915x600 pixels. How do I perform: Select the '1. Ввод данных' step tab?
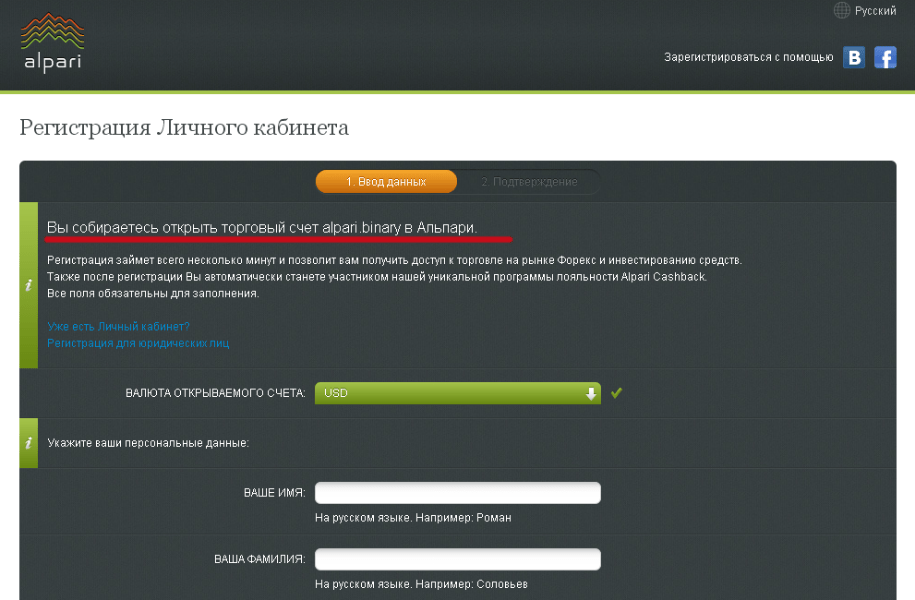point(386,182)
